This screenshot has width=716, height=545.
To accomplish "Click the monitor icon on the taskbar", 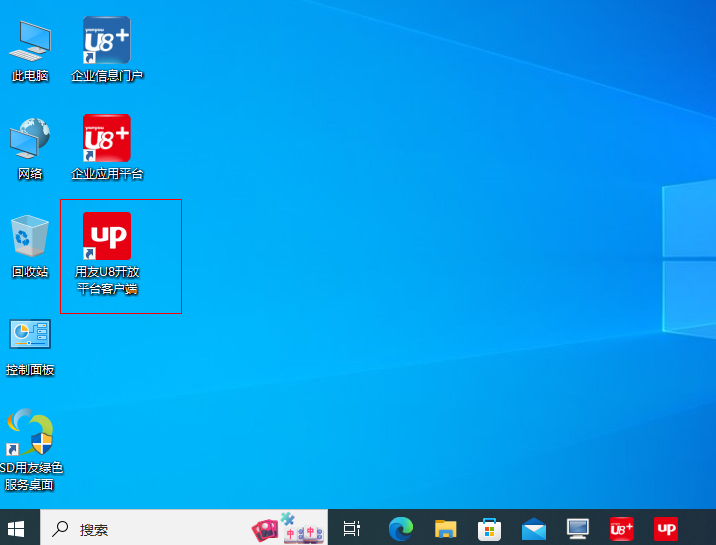I will tap(577, 528).
